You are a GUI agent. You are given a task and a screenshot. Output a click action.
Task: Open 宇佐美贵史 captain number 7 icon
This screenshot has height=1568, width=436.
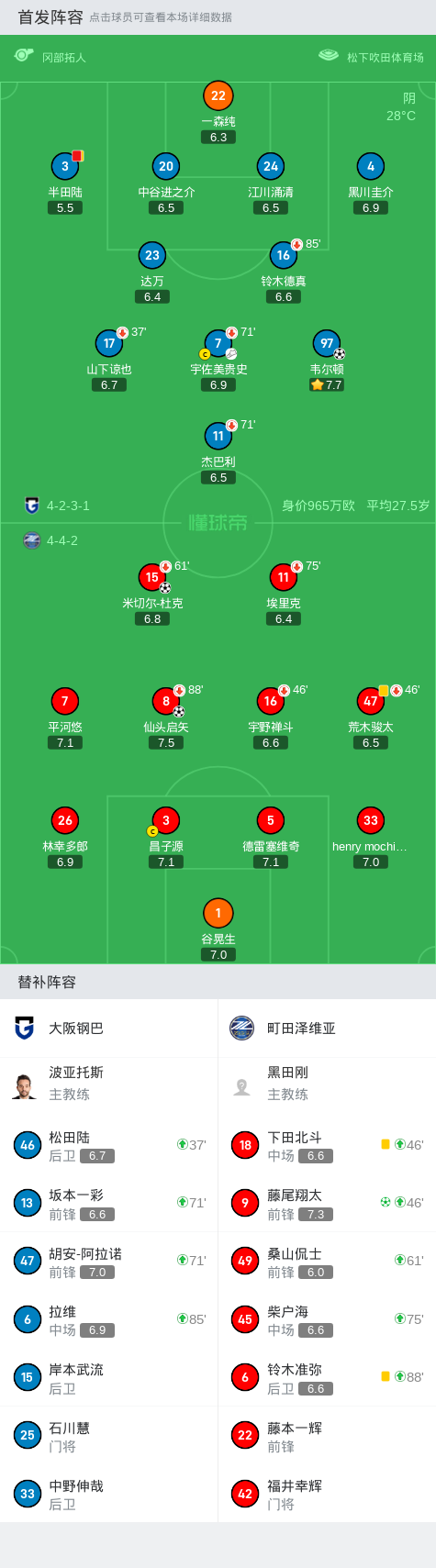218,343
